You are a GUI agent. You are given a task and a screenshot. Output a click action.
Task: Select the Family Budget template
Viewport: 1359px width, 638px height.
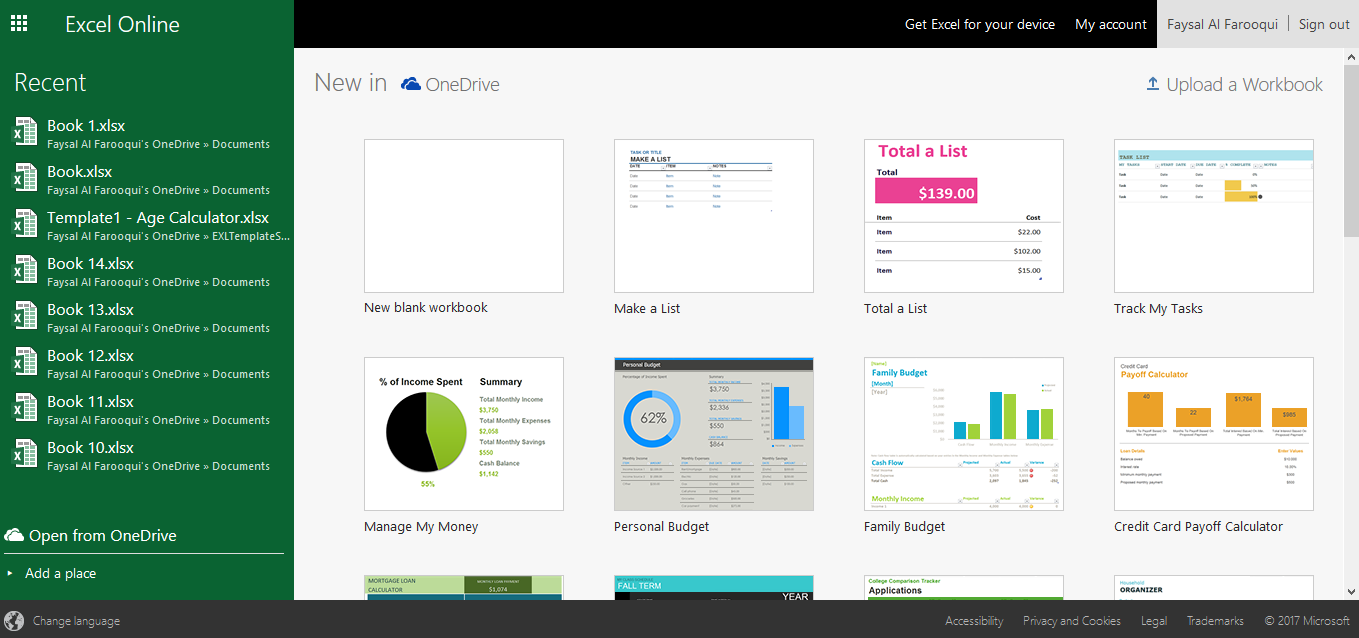[x=963, y=433]
